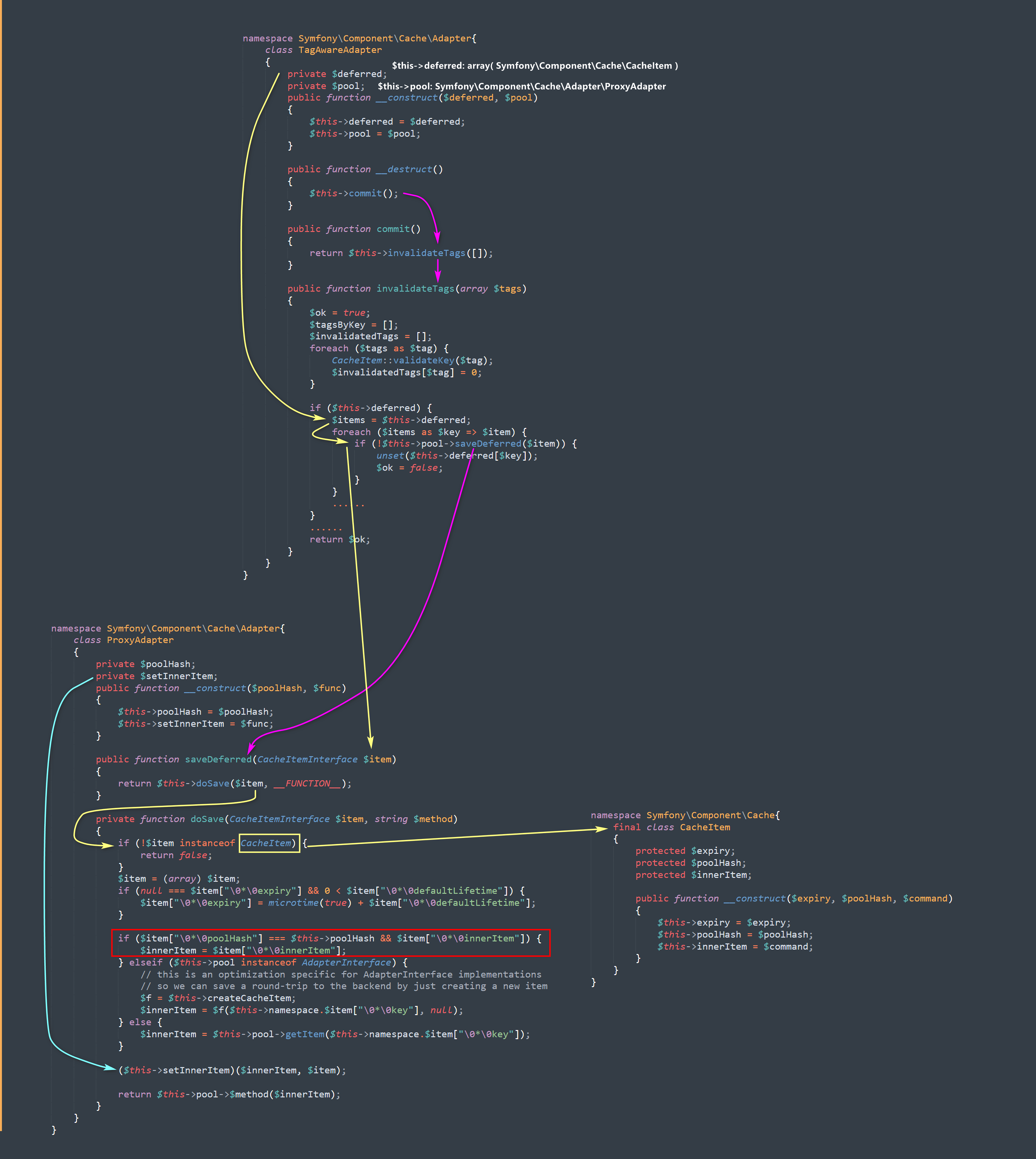
Task: Click 'protected $poolHash;' line
Action: coord(691,863)
